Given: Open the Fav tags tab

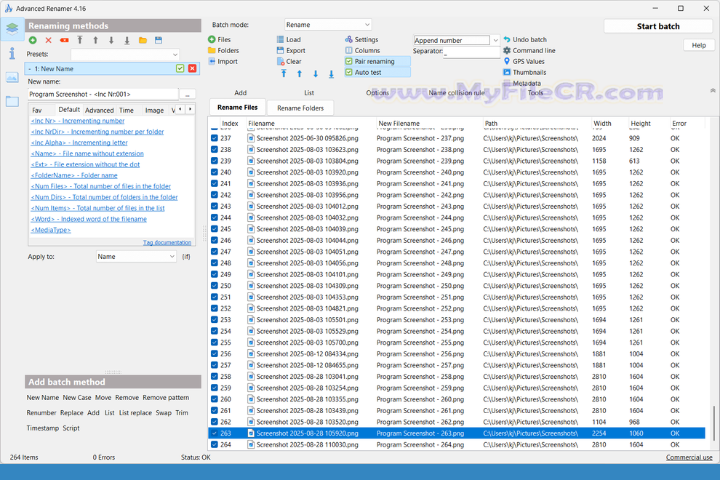Looking at the screenshot, I should point(37,110).
